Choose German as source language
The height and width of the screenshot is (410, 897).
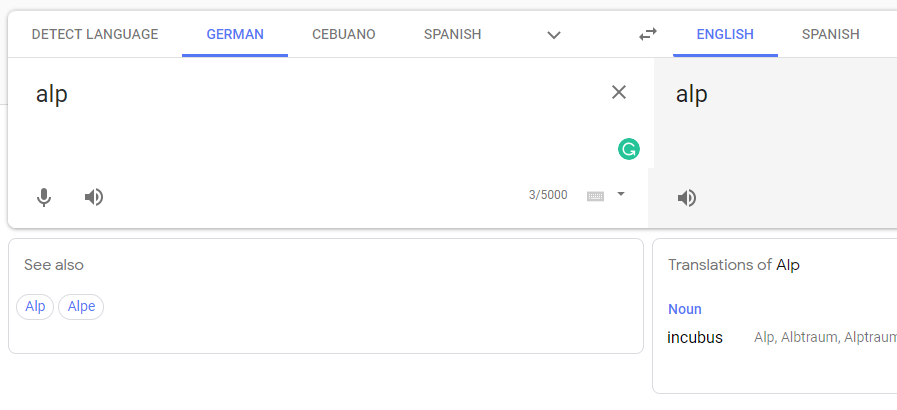[x=235, y=34]
